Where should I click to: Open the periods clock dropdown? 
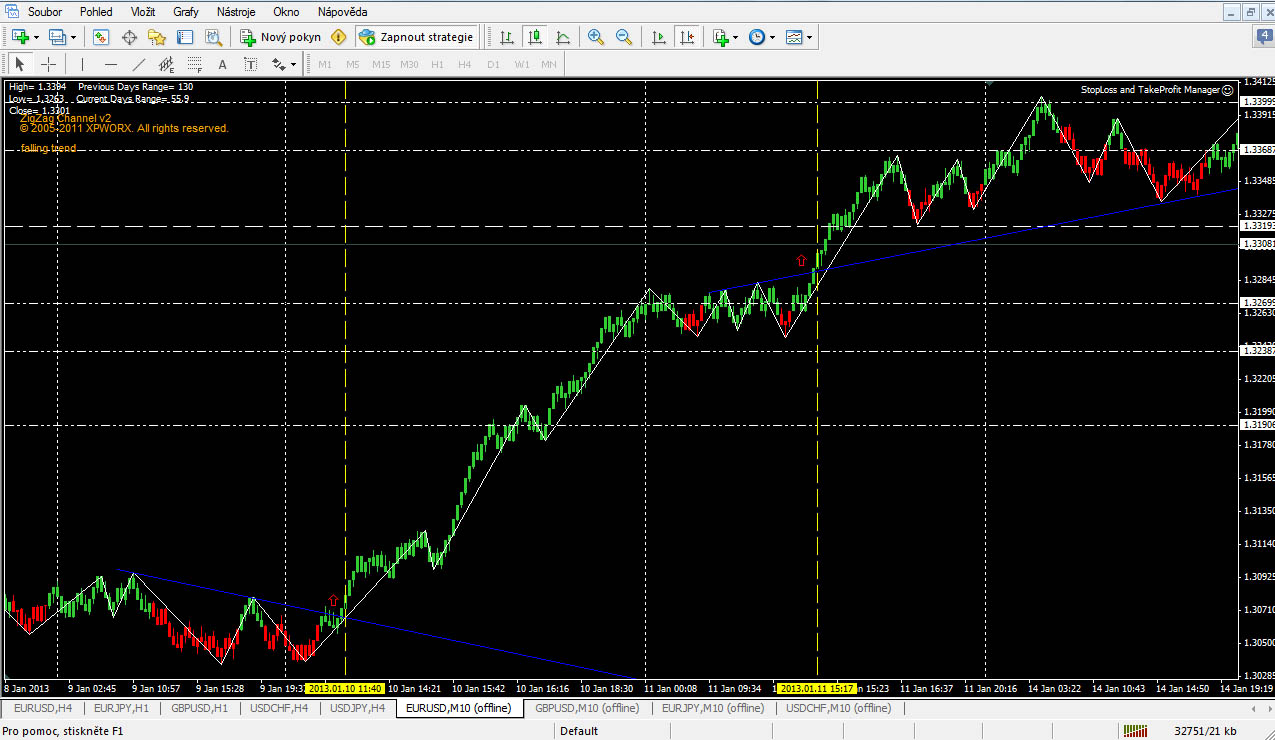(x=771, y=37)
